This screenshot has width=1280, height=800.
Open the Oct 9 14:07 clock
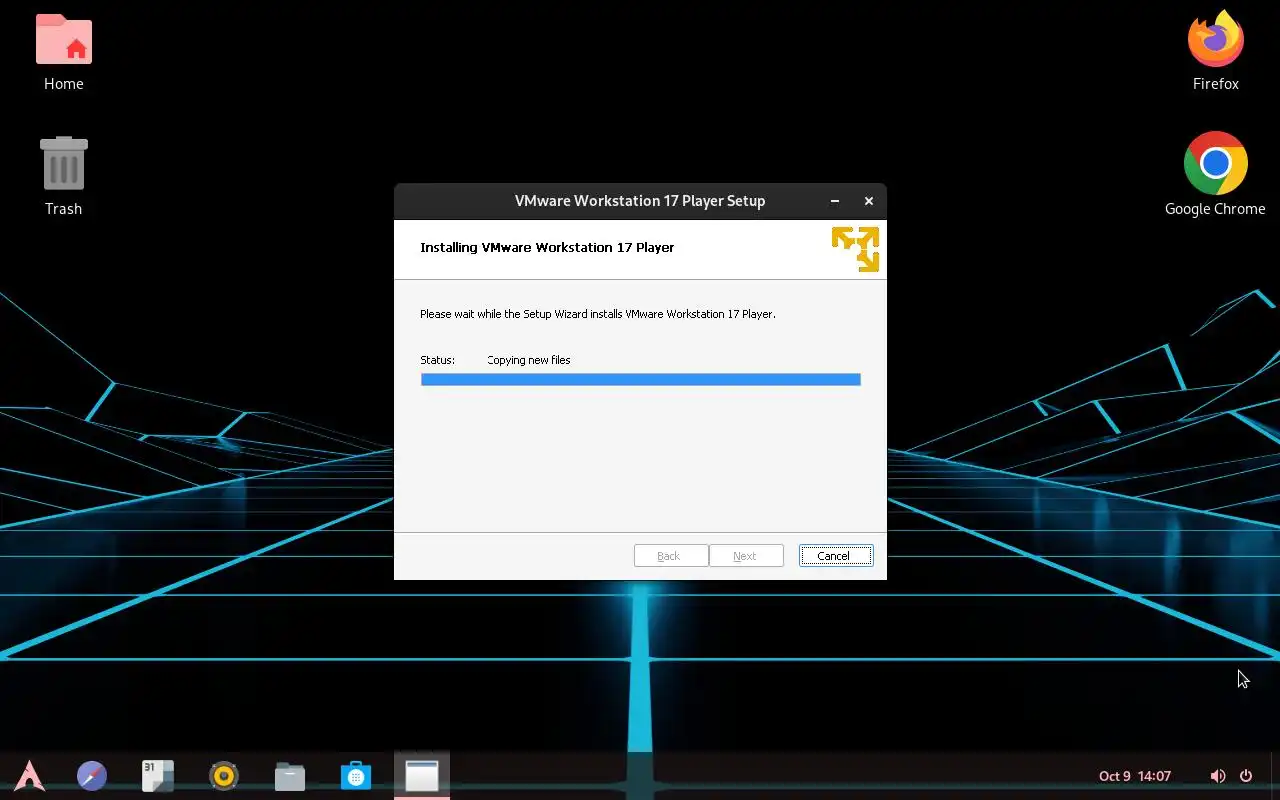tap(1135, 776)
